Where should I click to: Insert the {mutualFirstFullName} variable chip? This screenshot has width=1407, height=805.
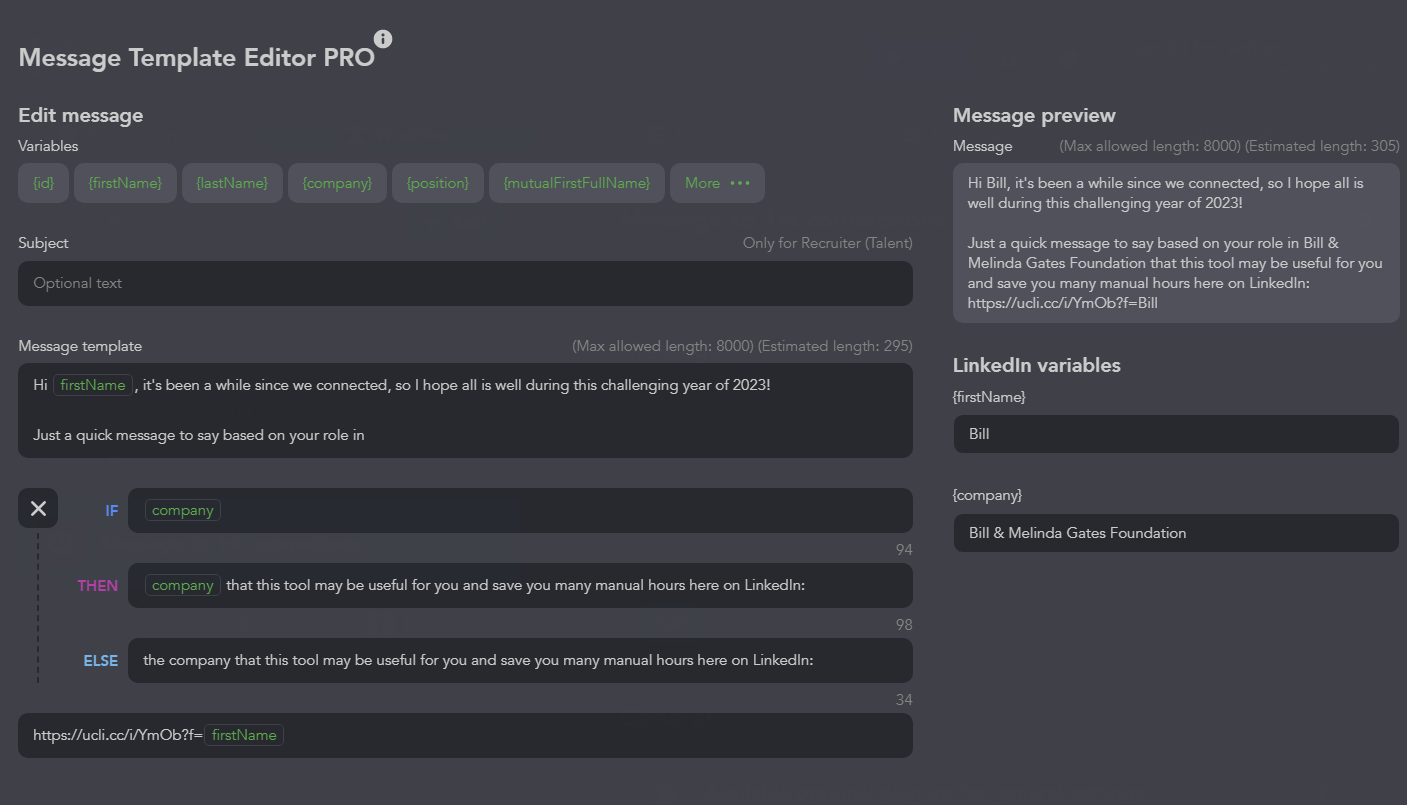click(577, 183)
